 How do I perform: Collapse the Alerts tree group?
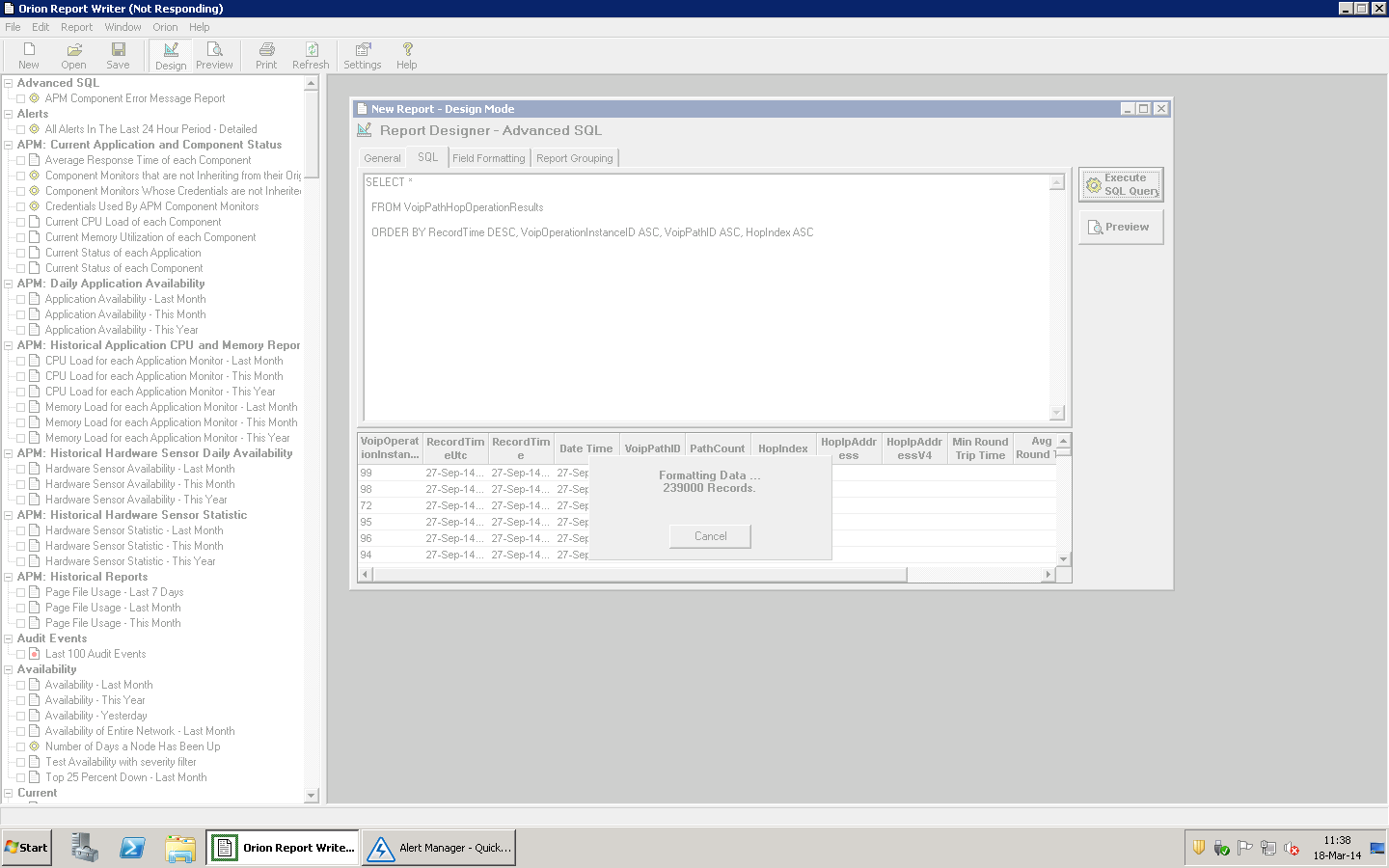click(x=8, y=114)
